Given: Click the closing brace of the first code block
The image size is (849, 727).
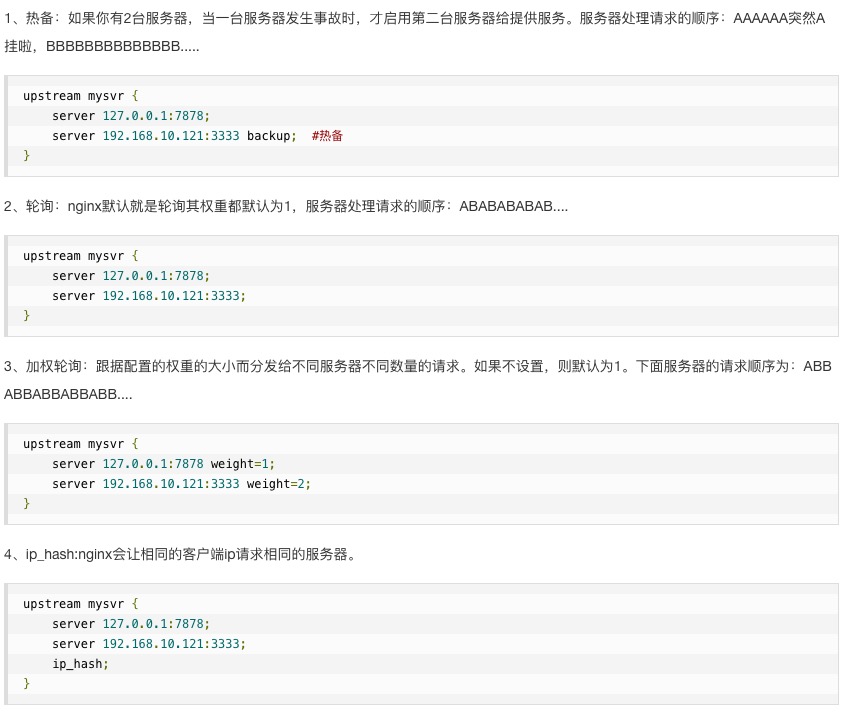Looking at the screenshot, I should coord(27,156).
